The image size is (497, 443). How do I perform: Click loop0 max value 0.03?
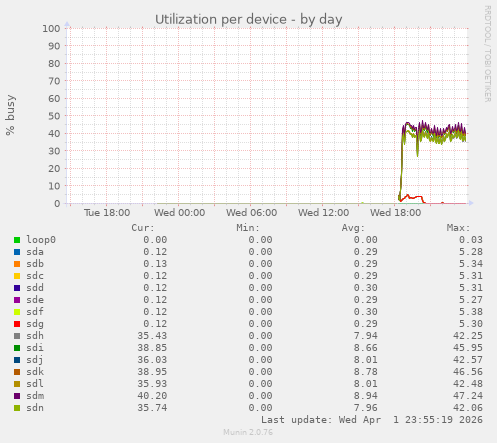(x=471, y=240)
